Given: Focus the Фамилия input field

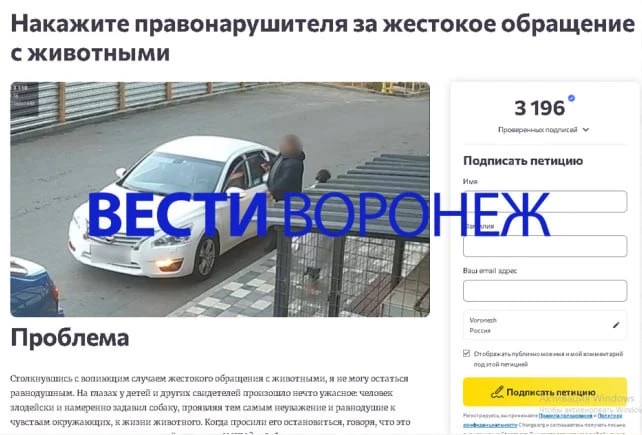Looking at the screenshot, I should [545, 246].
